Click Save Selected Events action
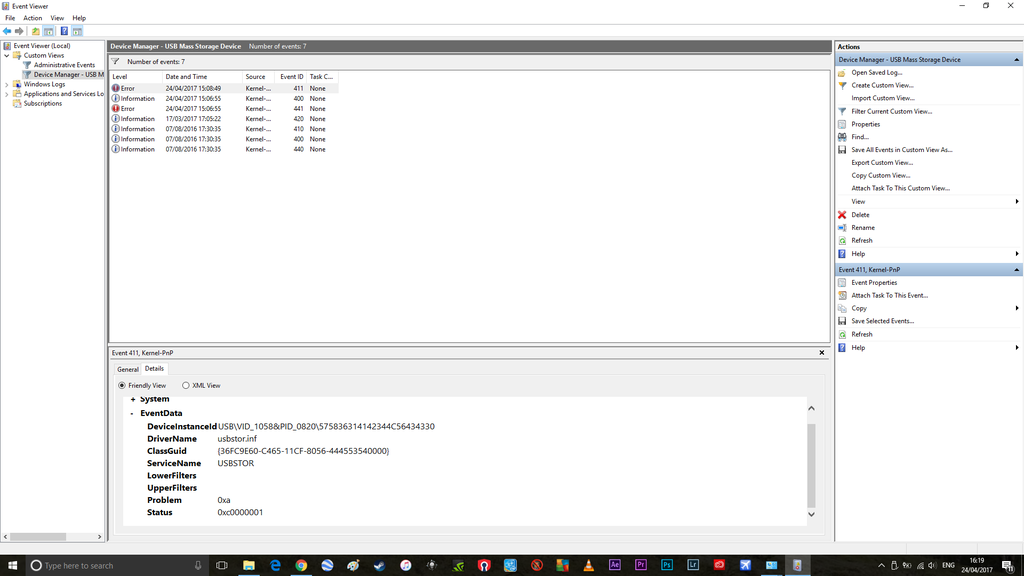The width and height of the screenshot is (1024, 576). click(882, 321)
